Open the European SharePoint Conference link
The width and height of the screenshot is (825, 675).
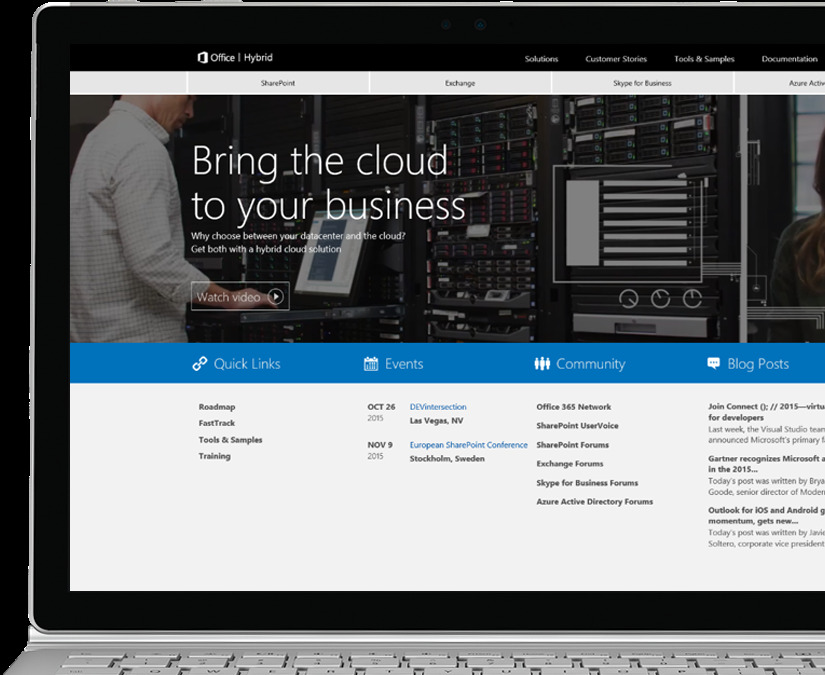(x=468, y=445)
